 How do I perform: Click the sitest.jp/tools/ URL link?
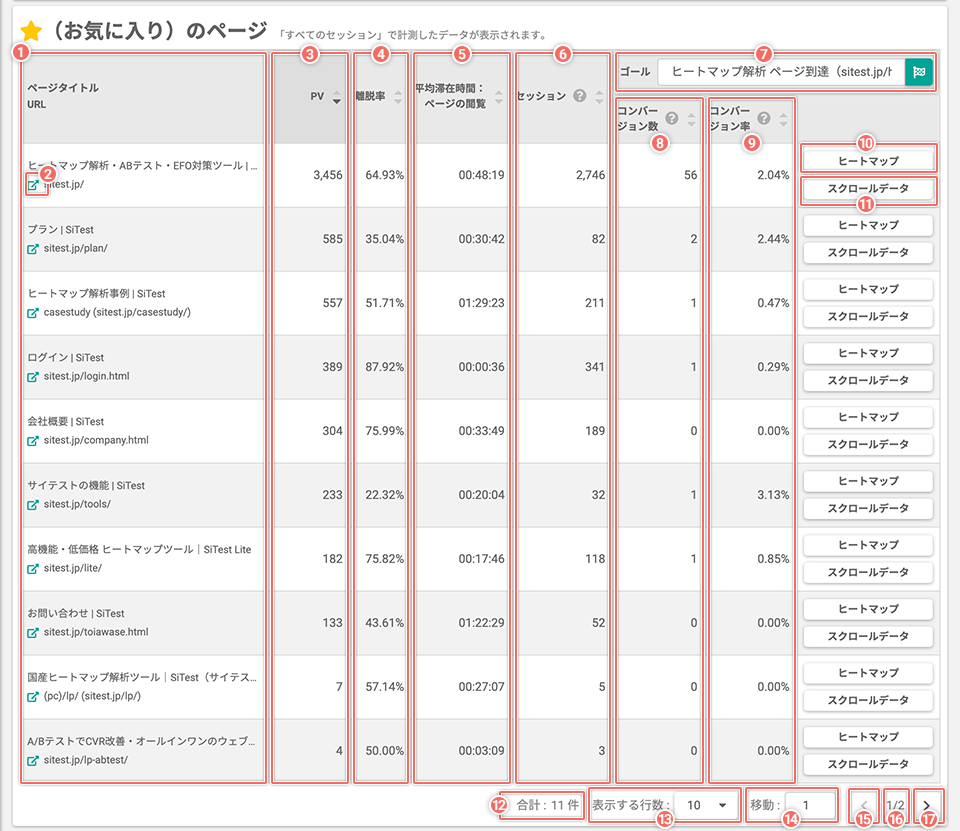[x=77, y=505]
